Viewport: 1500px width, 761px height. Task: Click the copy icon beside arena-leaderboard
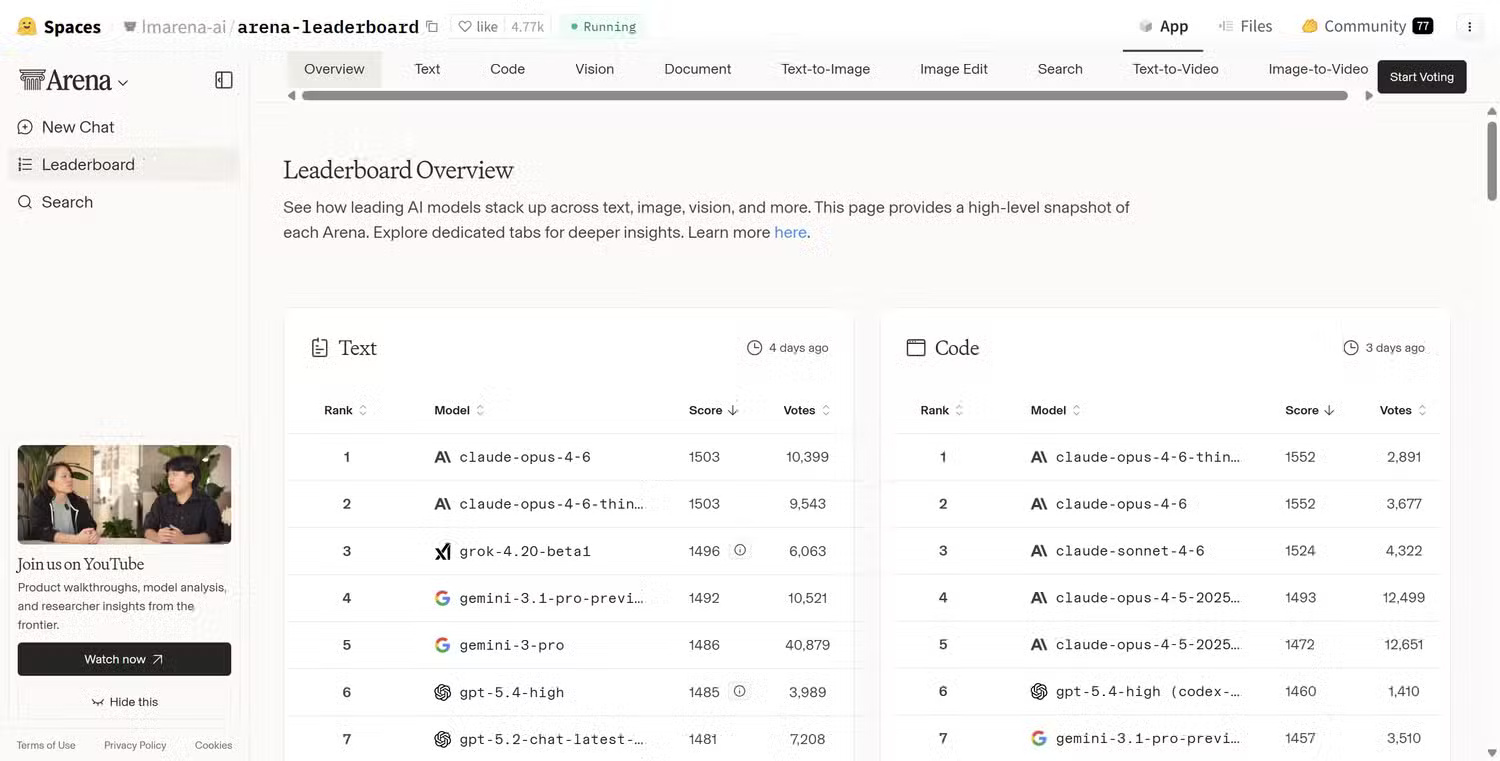(432, 27)
